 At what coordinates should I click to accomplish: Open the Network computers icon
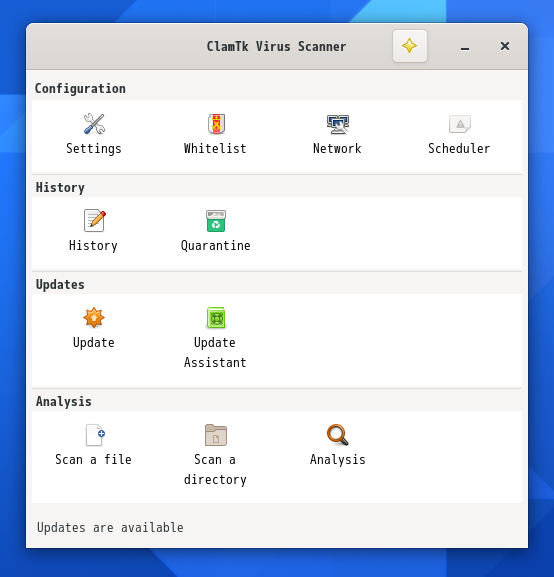pyautogui.click(x=338, y=124)
